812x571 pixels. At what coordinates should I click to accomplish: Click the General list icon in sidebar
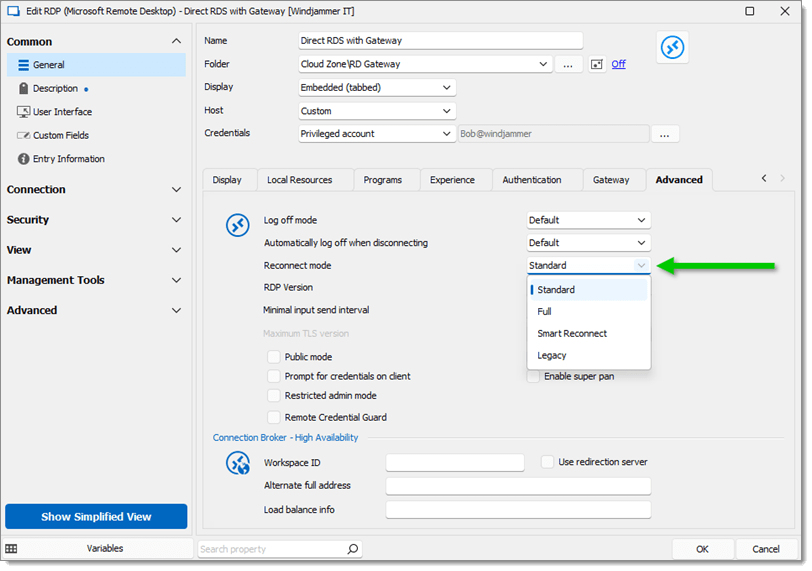(23, 65)
